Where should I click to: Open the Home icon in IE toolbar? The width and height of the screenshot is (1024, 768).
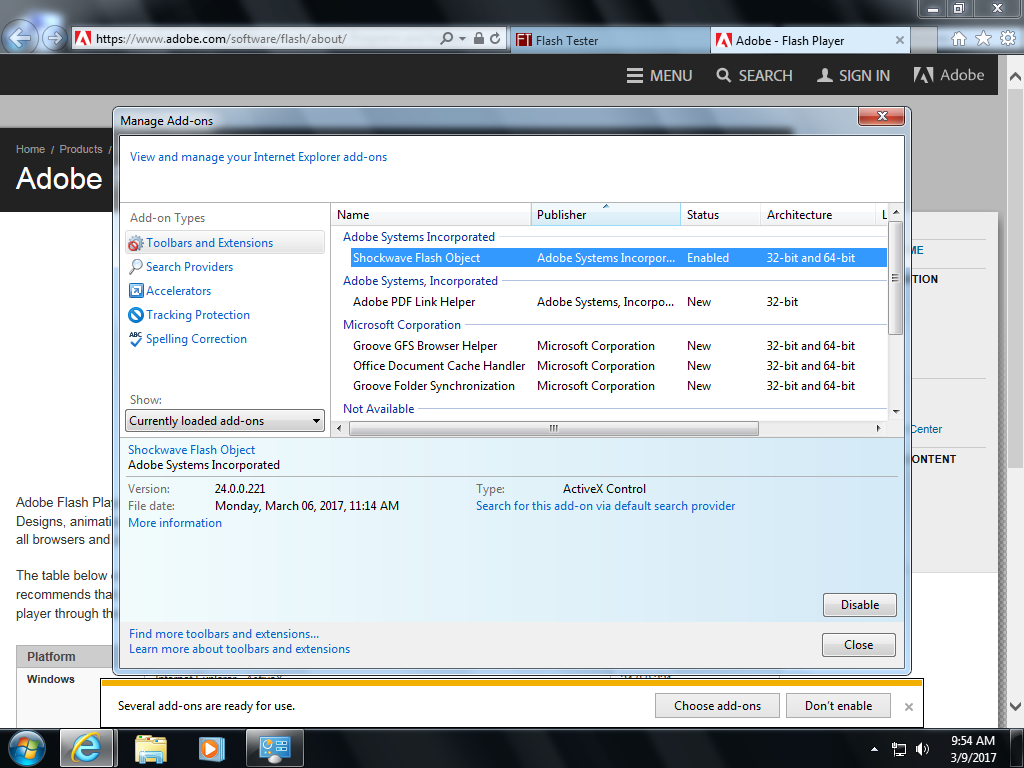coord(959,39)
